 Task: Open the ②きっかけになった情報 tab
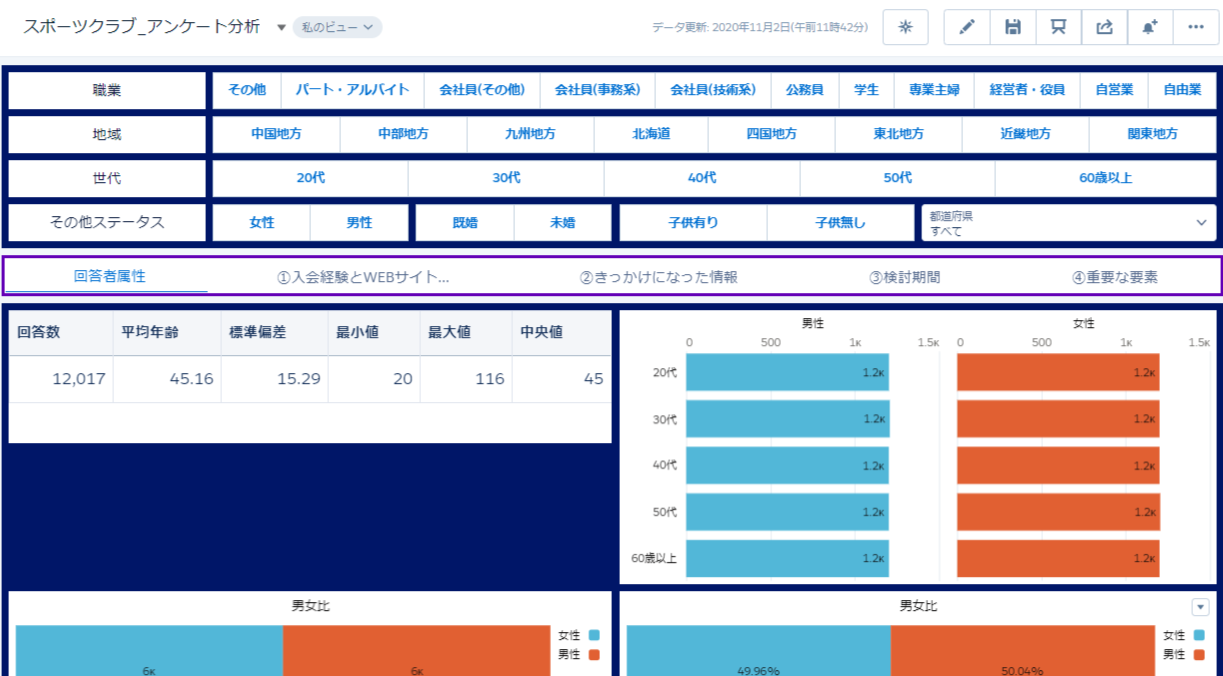pyautogui.click(x=658, y=277)
